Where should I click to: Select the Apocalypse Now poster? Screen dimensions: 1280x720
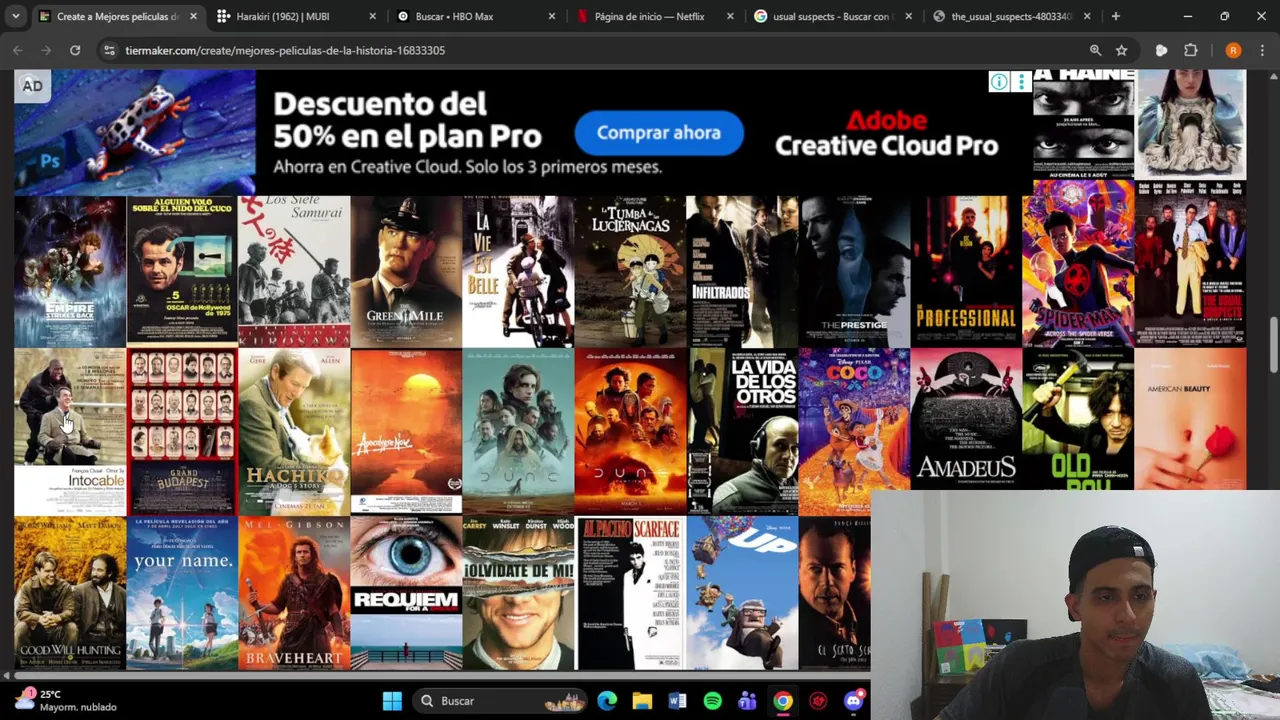point(406,432)
